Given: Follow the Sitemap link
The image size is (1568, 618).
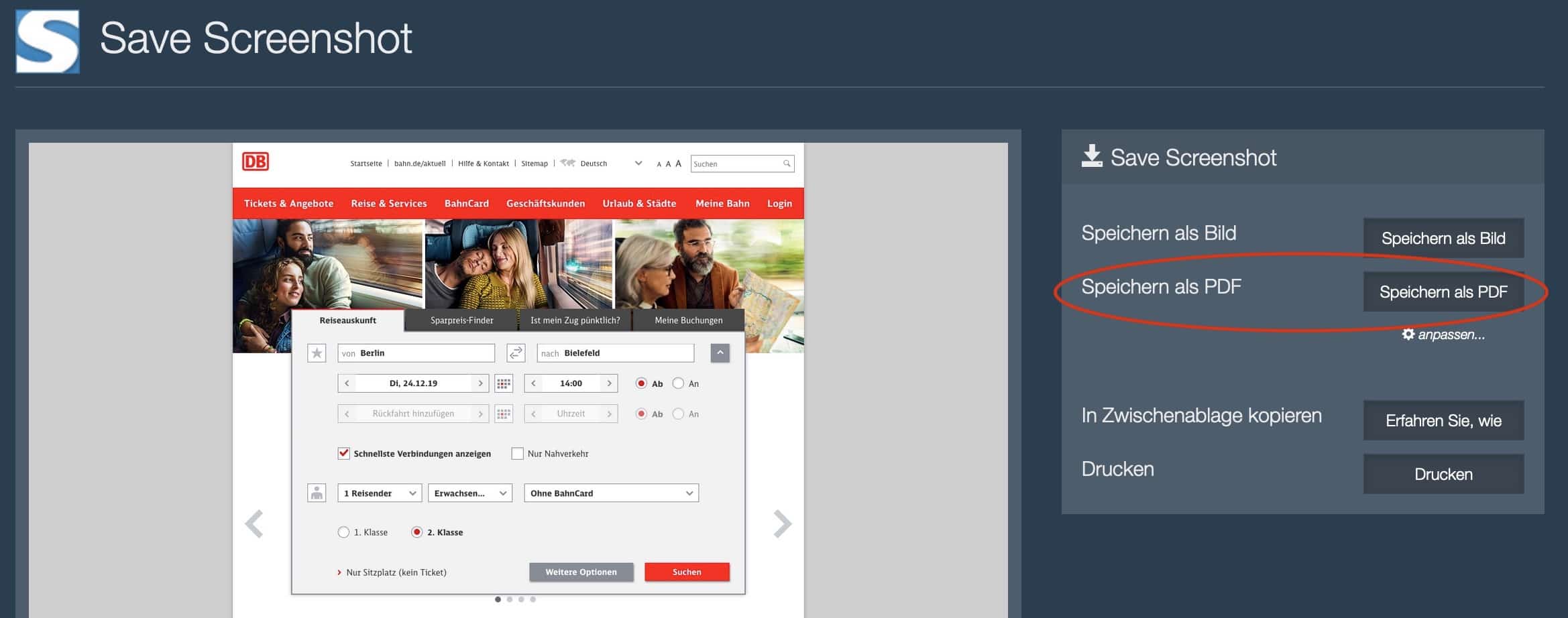Looking at the screenshot, I should click(x=535, y=164).
